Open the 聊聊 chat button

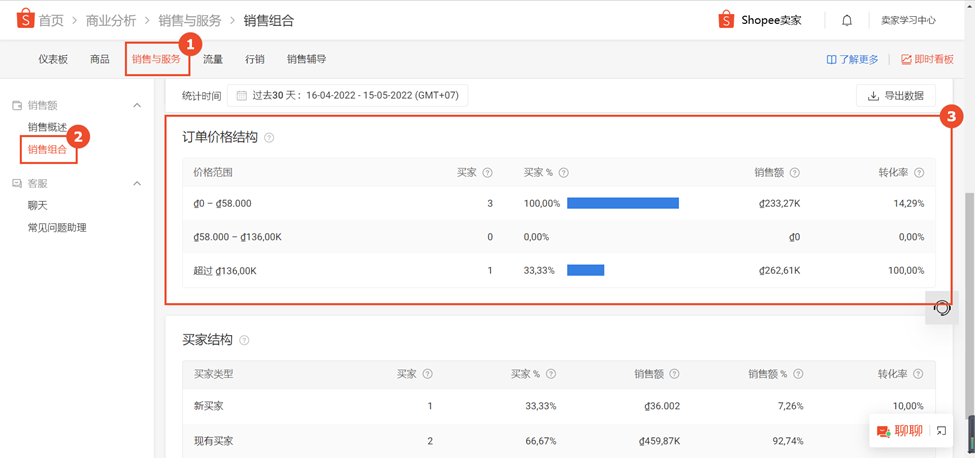(900, 431)
